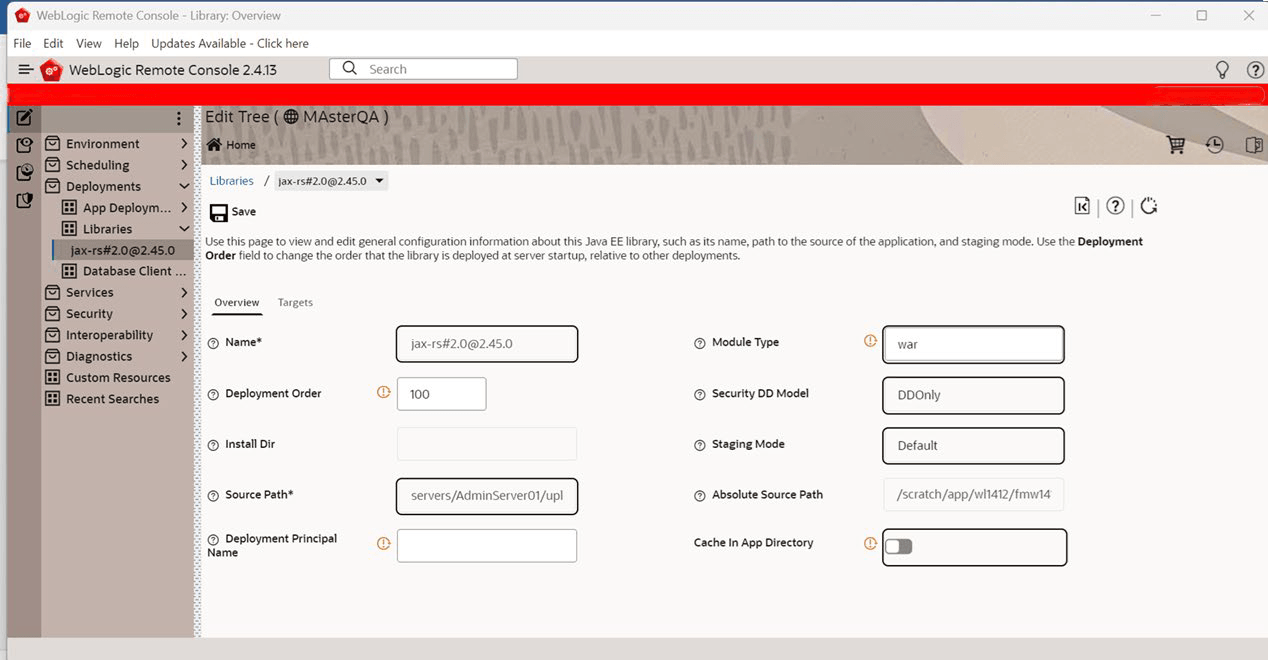
Task: Click help icon beside Module Type
Action: pos(700,343)
